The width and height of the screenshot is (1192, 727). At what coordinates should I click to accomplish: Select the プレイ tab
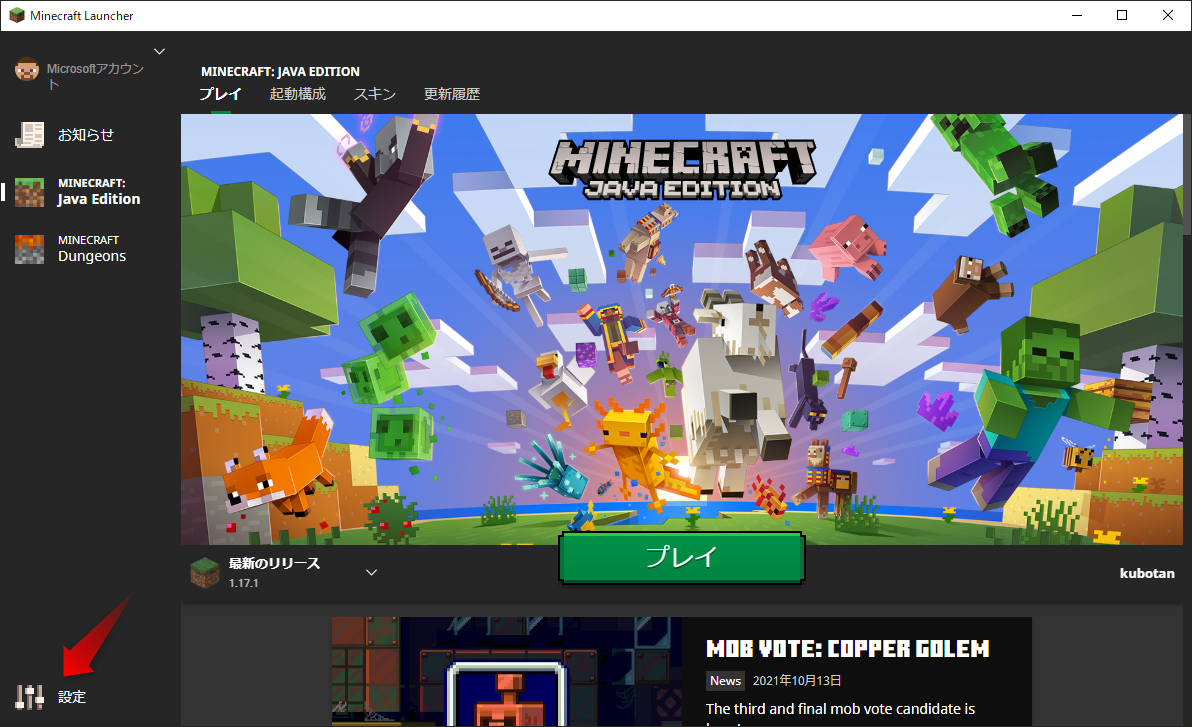(219, 95)
